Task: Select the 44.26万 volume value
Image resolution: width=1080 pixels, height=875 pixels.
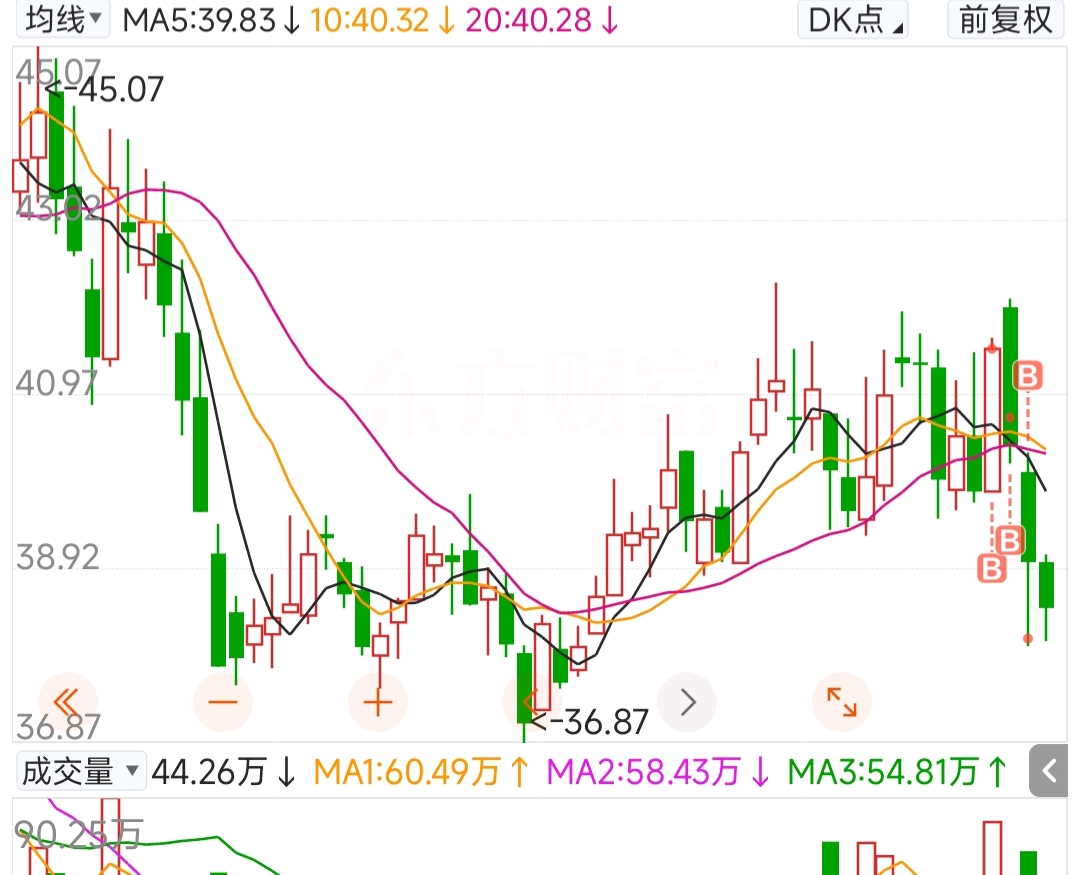Action: (224, 772)
